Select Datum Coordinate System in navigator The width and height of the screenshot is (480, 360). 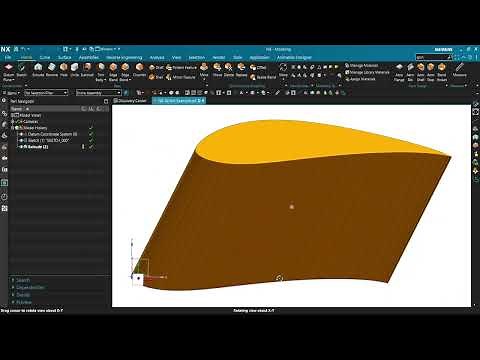[49, 134]
